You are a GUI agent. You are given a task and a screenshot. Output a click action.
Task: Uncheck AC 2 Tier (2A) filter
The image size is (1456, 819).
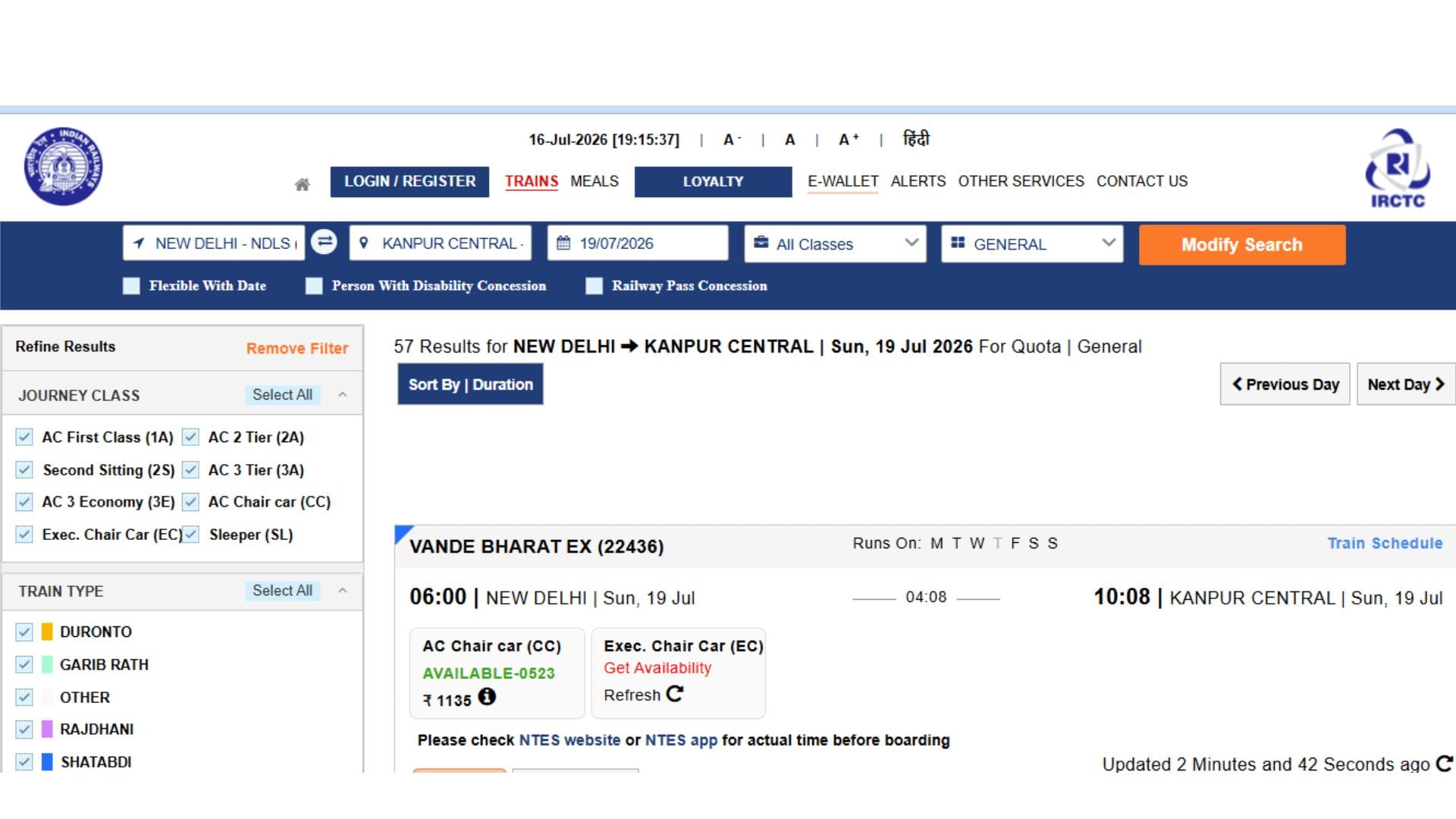point(190,437)
